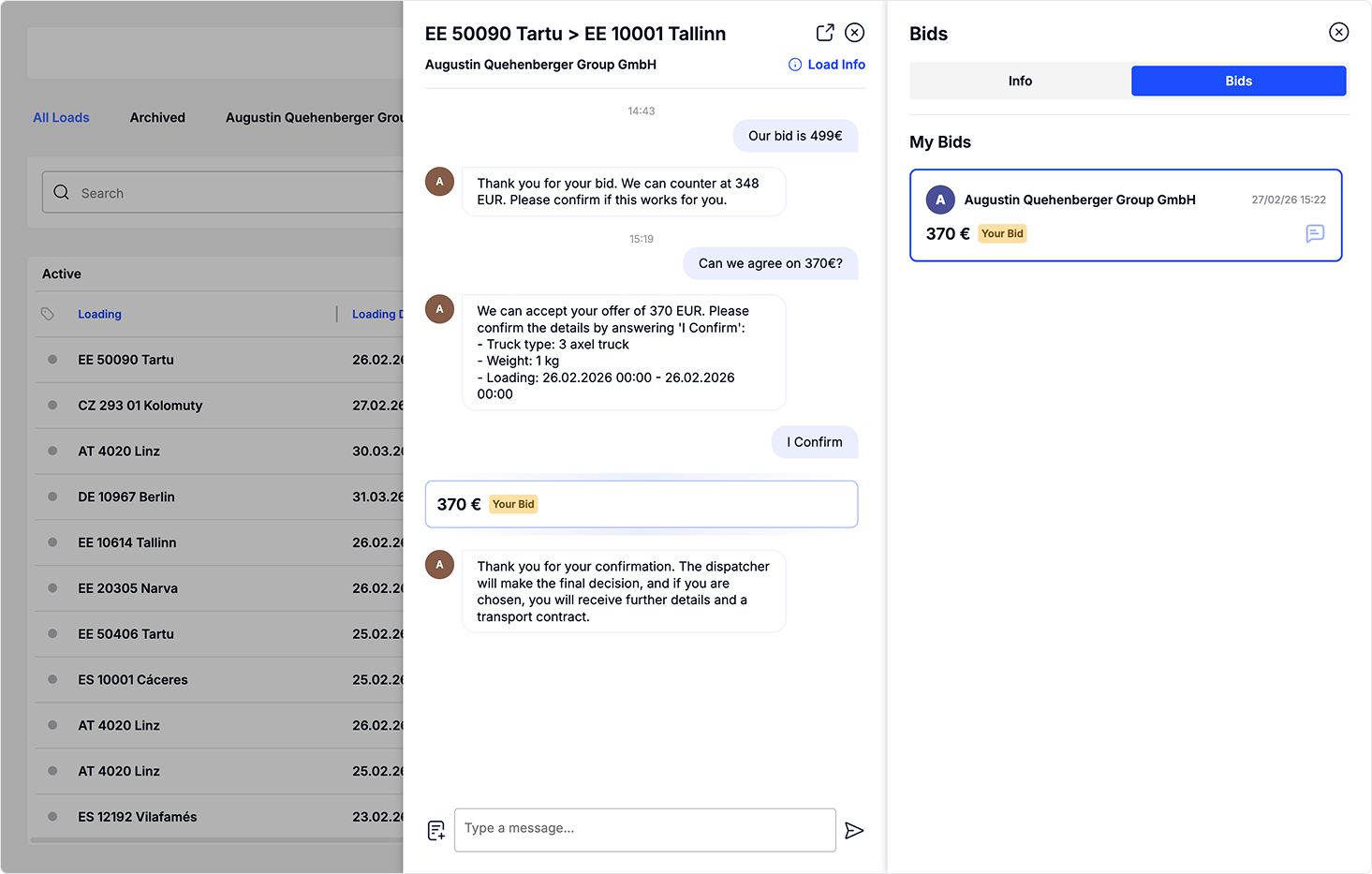Close the Bids side panel

[1338, 33]
